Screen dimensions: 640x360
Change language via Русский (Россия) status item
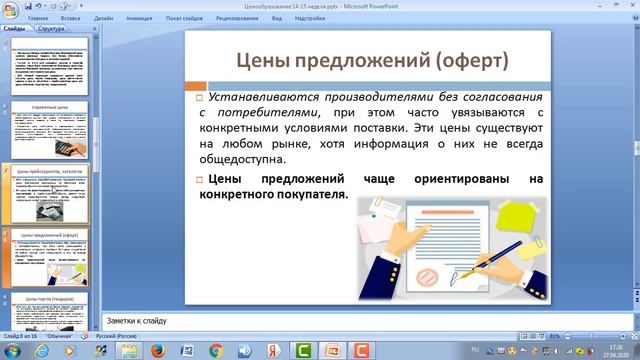tap(116, 336)
